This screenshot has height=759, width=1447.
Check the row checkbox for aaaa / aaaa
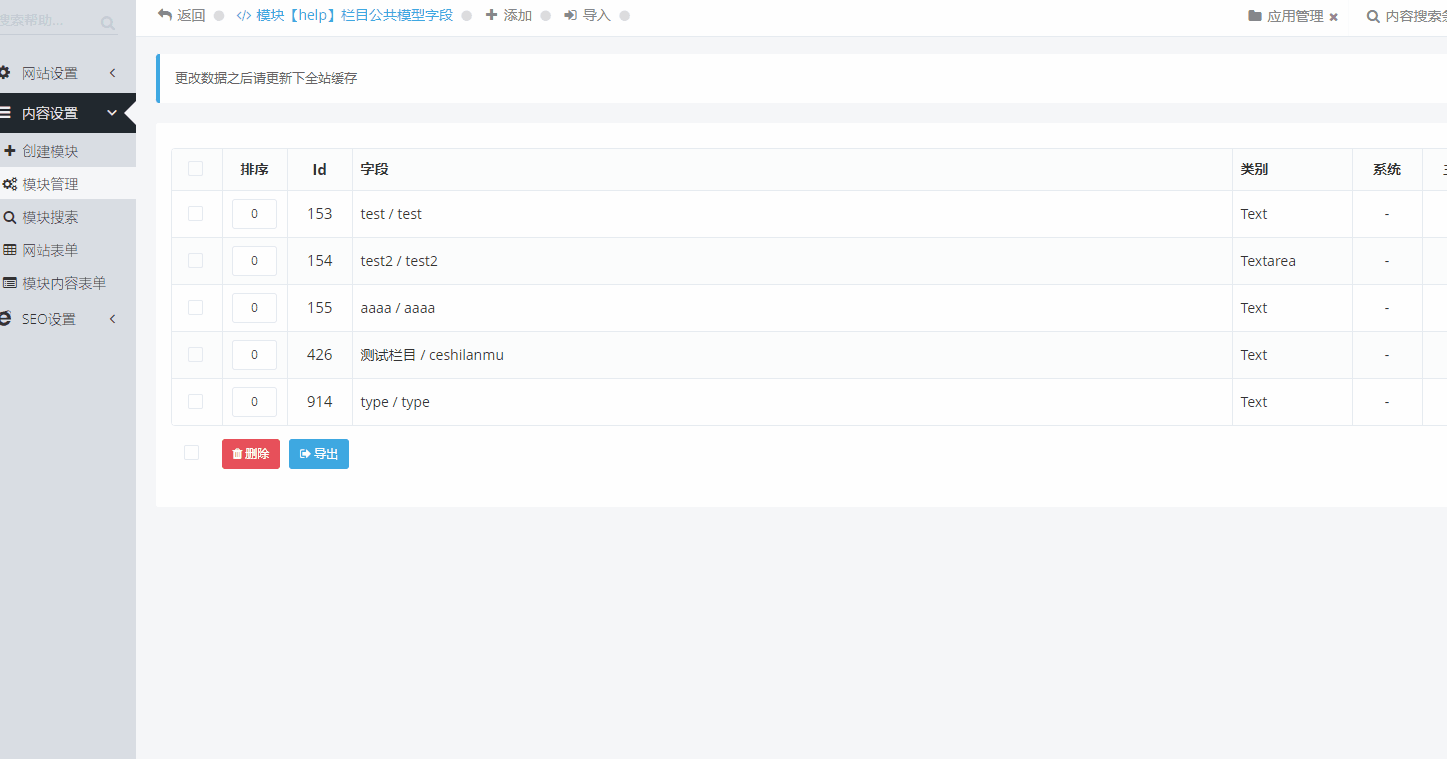point(195,307)
